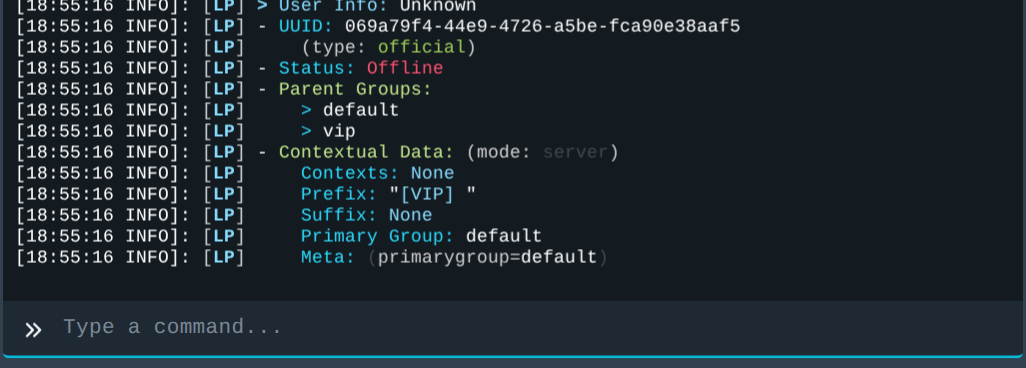Click the 'Contexts: None' line
The image size is (1026, 368).
tap(378, 174)
